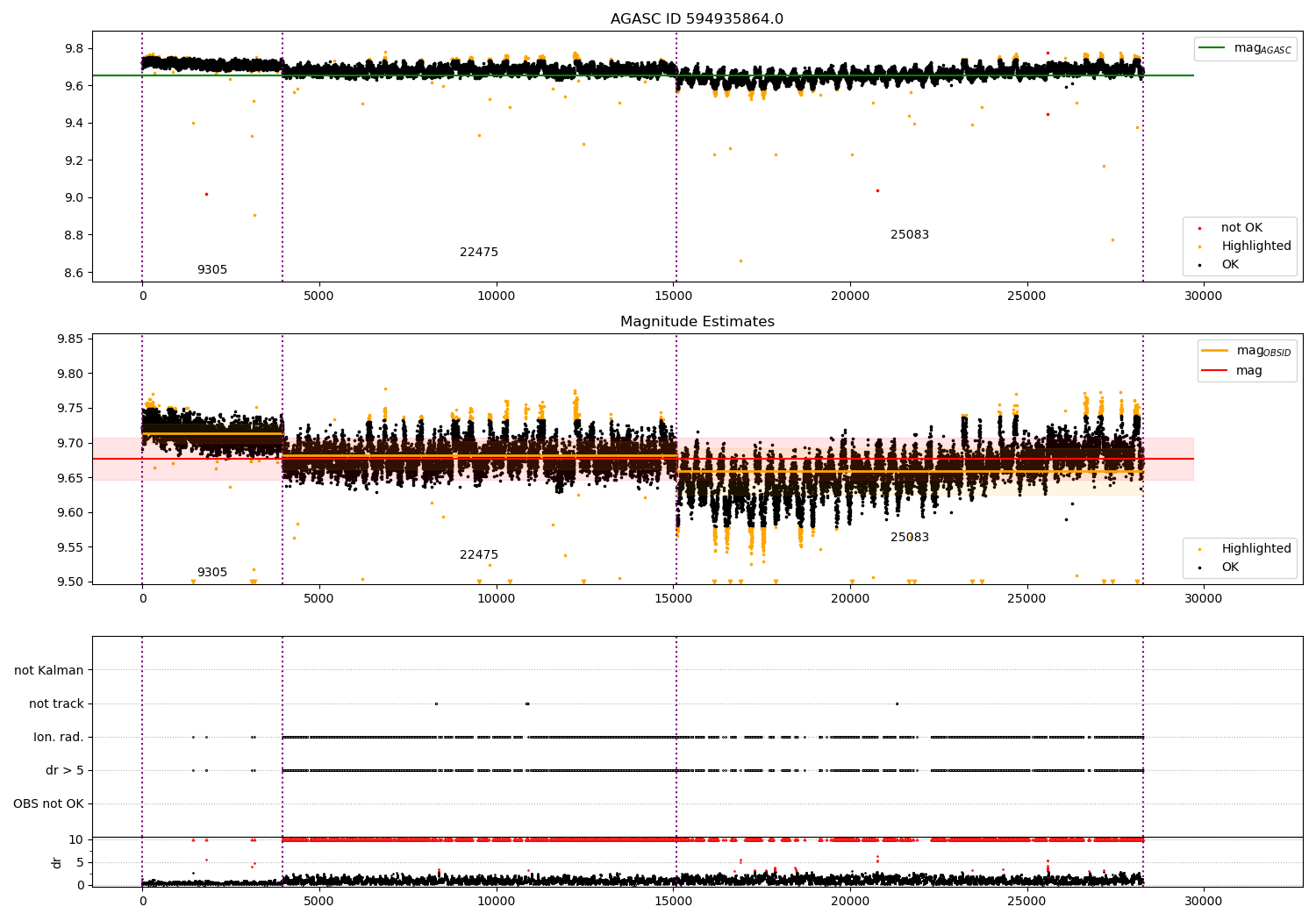Select the '9.65' y-tick in middle plot
1316x921 pixels.
(x=71, y=478)
